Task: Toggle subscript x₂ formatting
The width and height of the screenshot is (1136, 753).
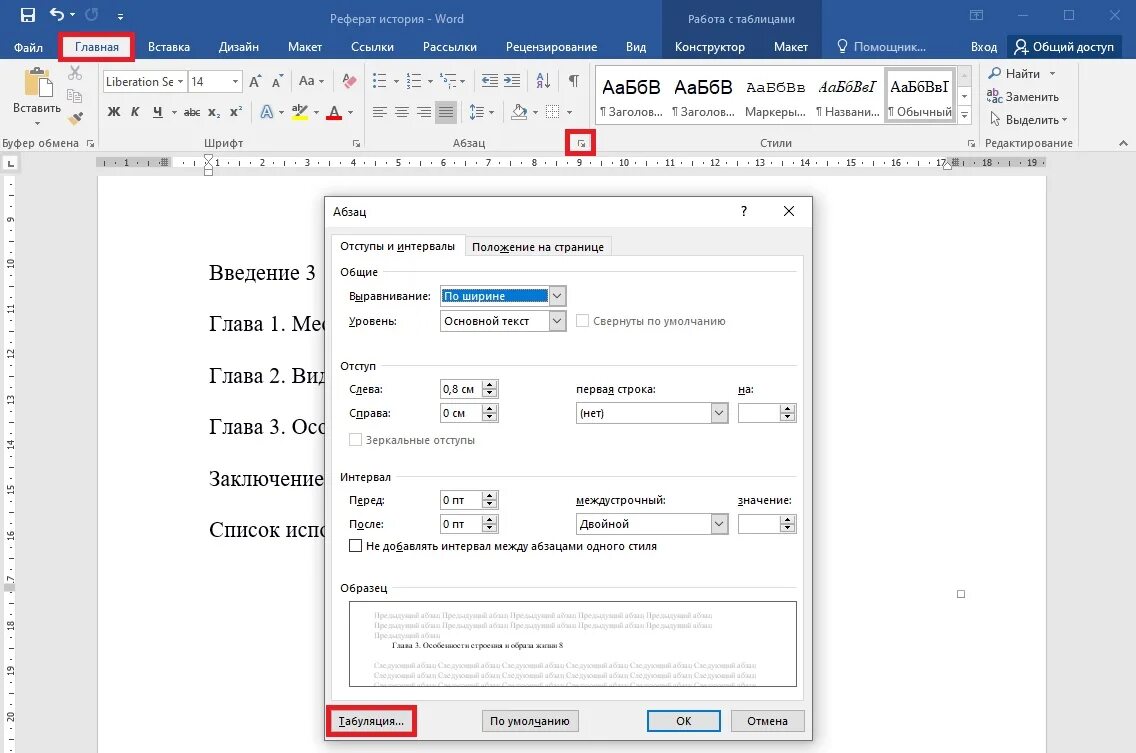Action: click(214, 112)
